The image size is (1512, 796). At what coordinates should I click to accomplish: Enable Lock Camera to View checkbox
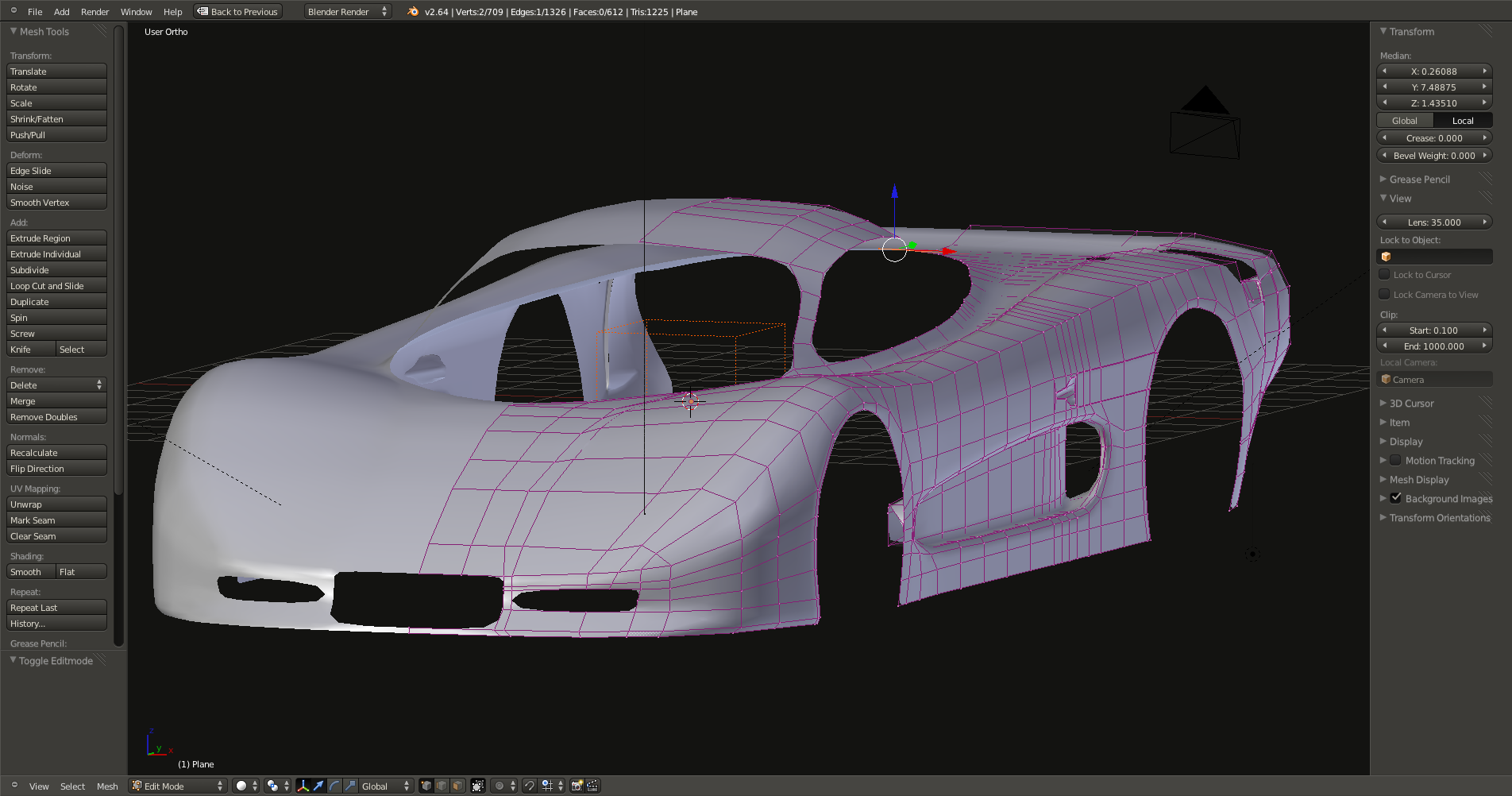pos(1385,295)
